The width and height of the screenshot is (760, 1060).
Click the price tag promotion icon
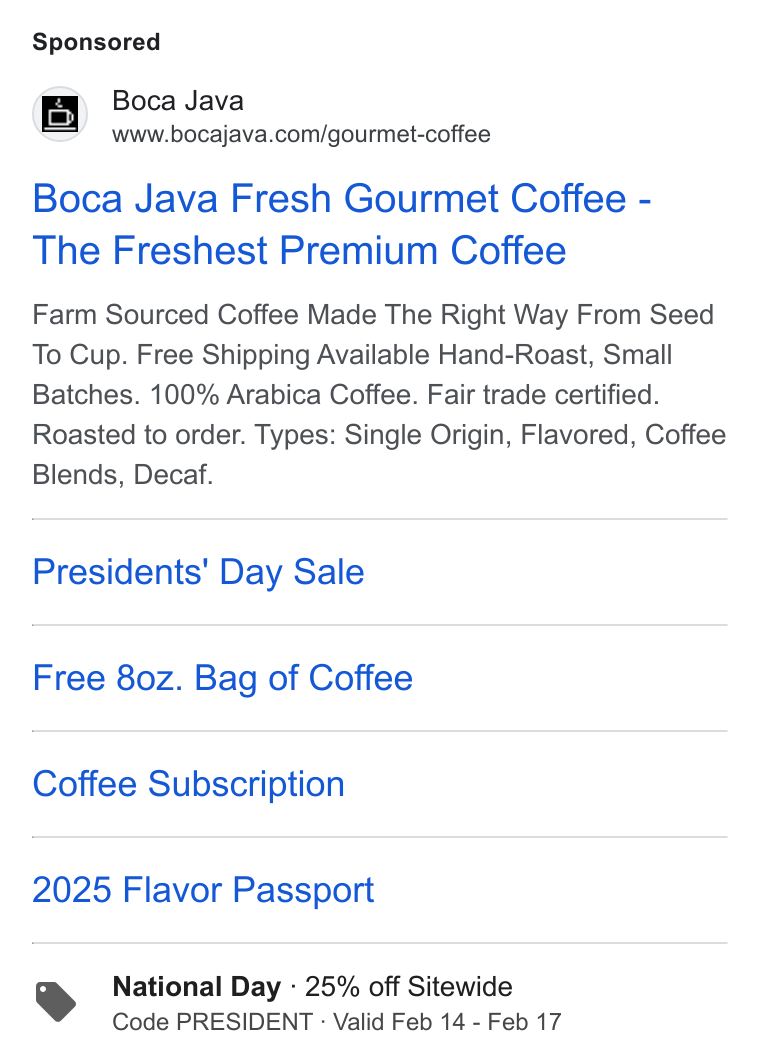(x=55, y=1001)
